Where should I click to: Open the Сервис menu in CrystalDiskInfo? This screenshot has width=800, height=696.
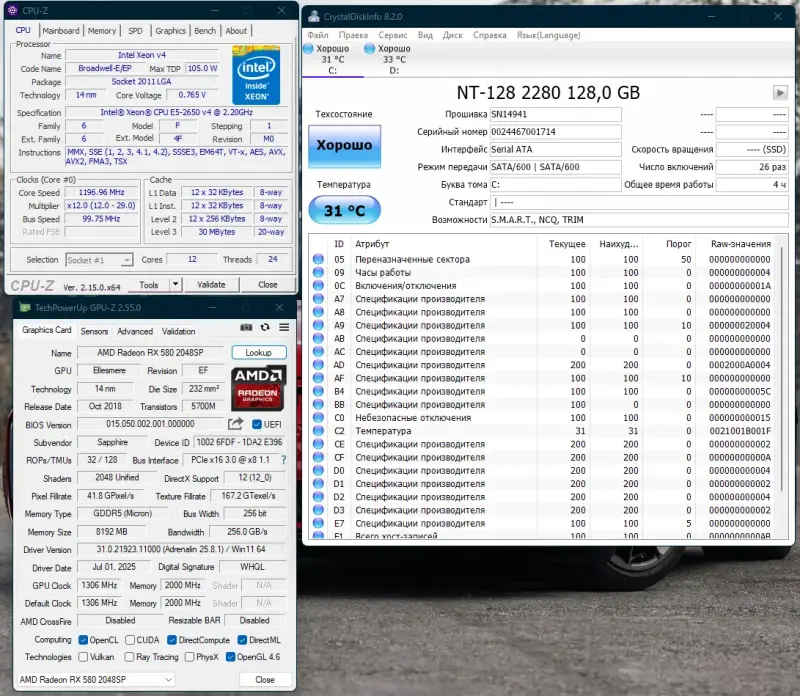click(x=391, y=35)
